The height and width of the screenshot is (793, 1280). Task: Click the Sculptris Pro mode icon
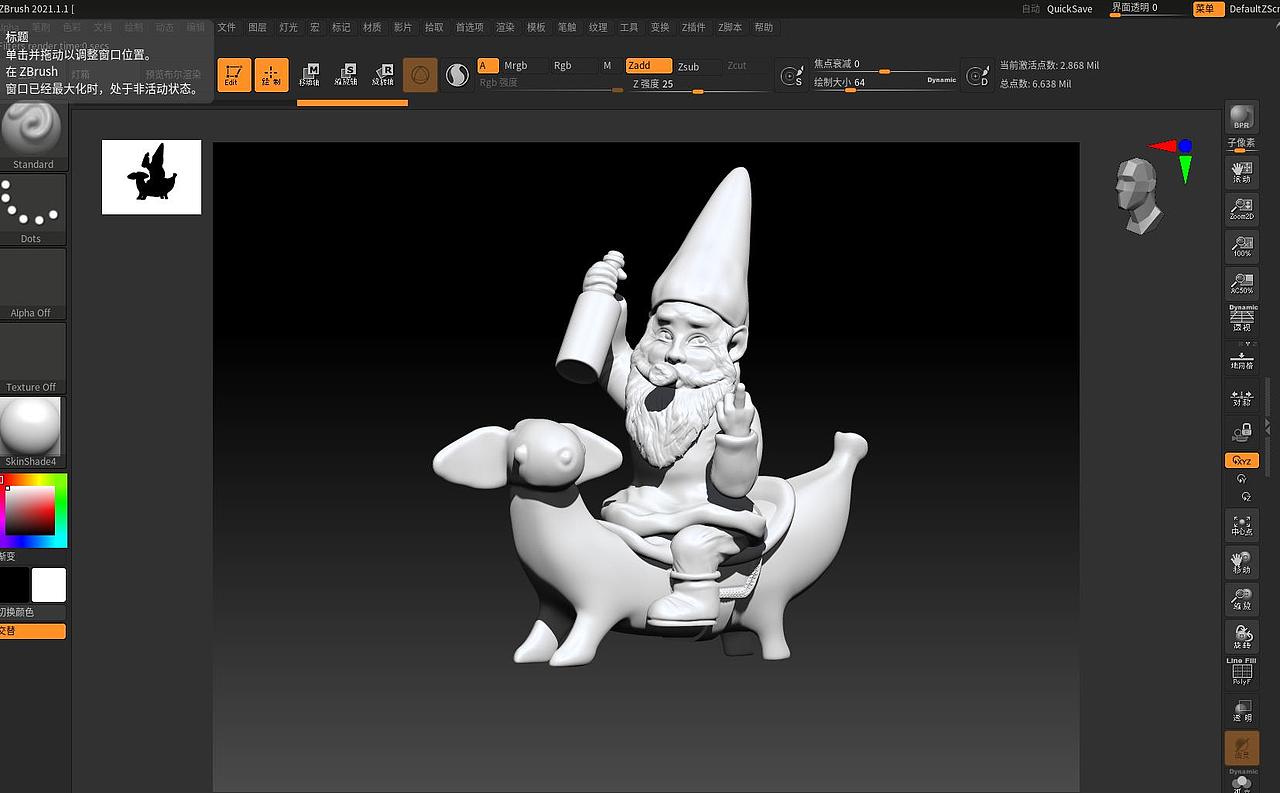coord(457,75)
